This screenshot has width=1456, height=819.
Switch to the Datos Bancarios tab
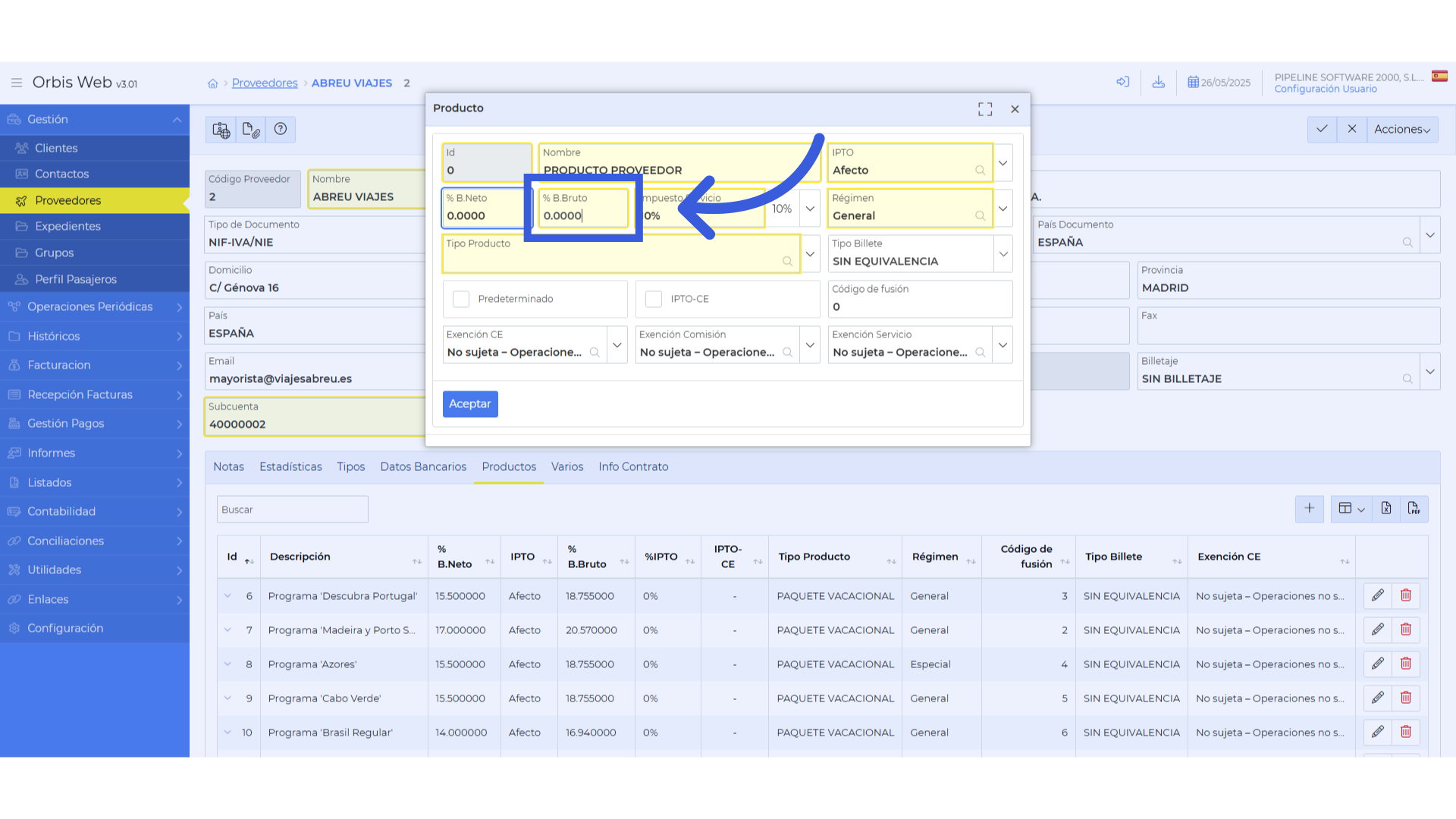coord(423,467)
